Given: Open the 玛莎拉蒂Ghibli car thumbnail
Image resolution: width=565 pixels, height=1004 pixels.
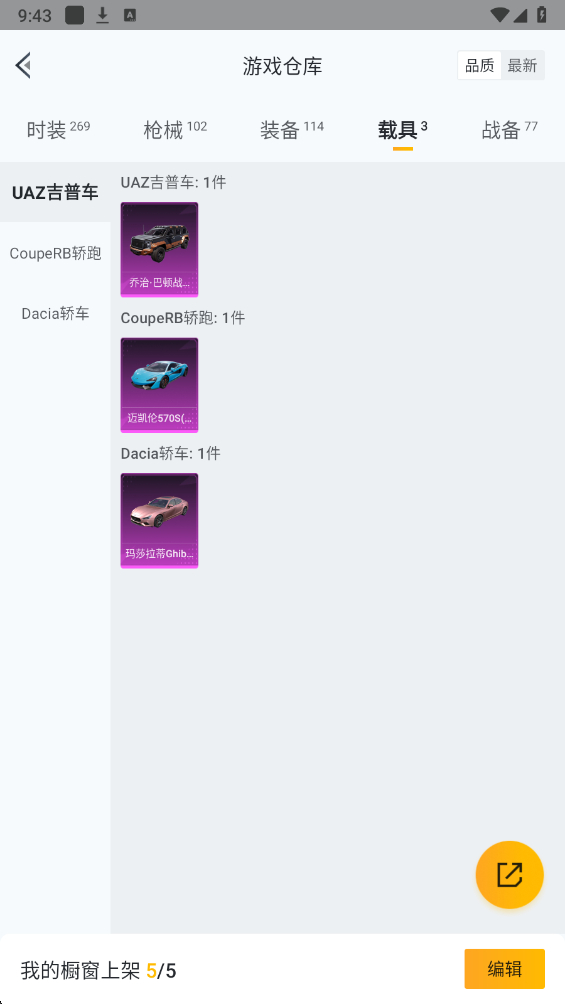Looking at the screenshot, I should [x=160, y=521].
